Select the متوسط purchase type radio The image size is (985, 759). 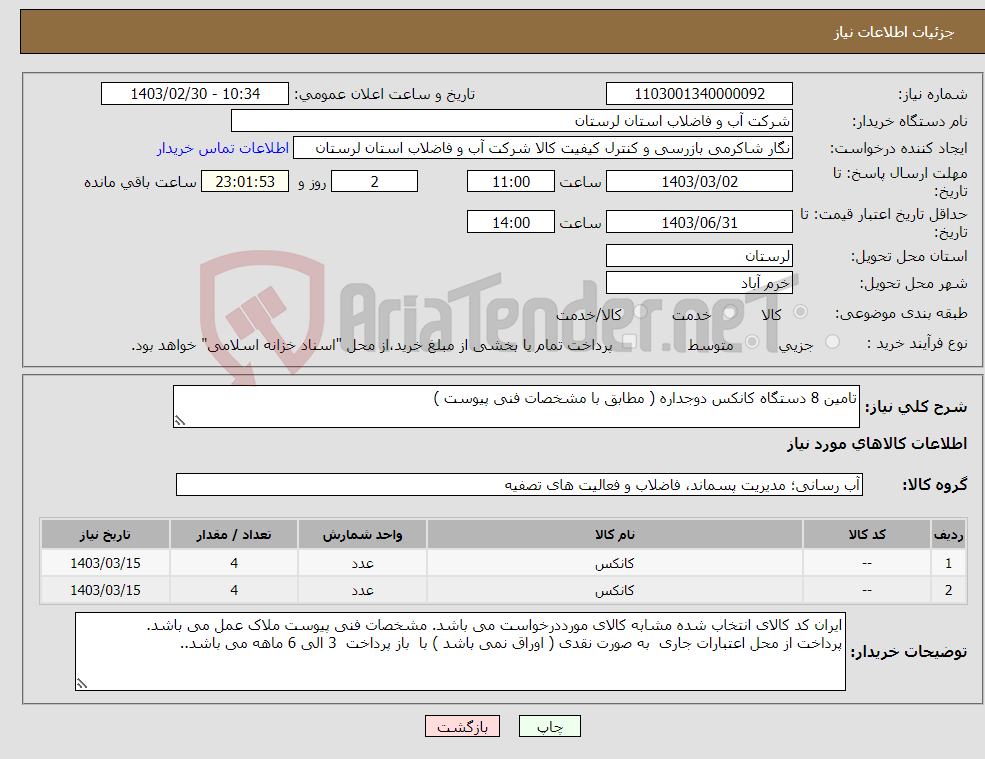(752, 342)
